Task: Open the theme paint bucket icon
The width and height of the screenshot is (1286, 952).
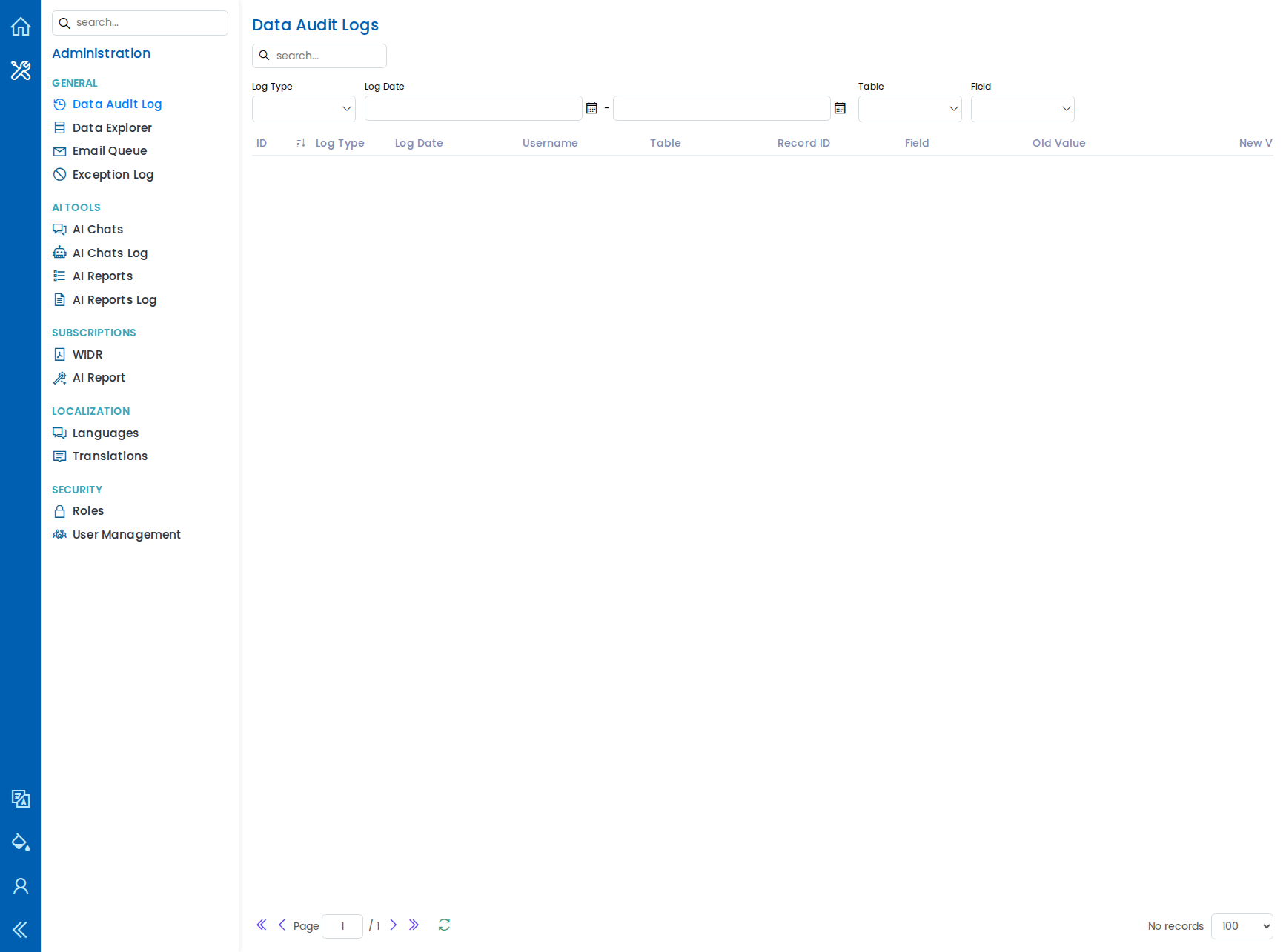Action: (x=21, y=842)
